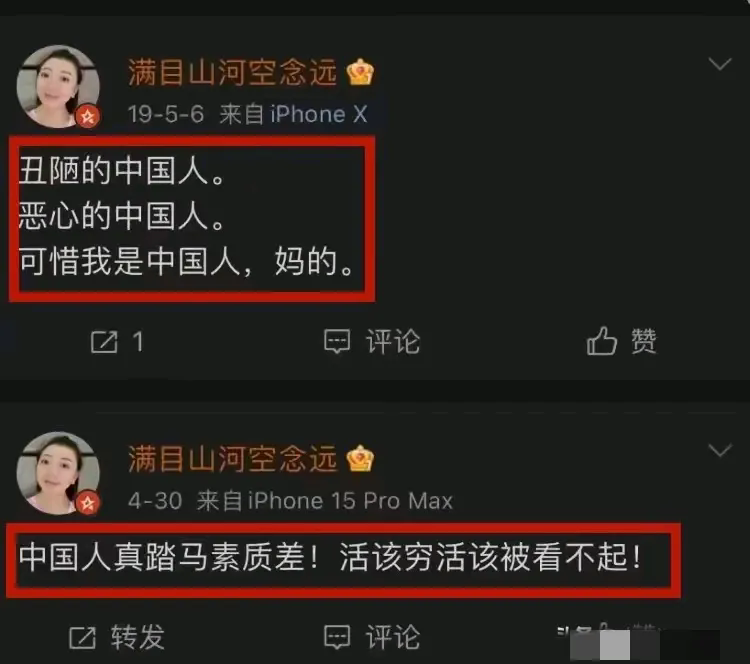750x664 pixels.
Task: Click the verification badge on first avatar
Action: (88, 116)
